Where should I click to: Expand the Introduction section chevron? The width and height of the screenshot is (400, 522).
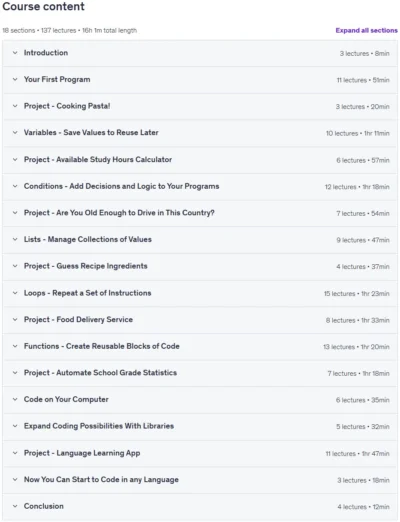pyautogui.click(x=15, y=53)
